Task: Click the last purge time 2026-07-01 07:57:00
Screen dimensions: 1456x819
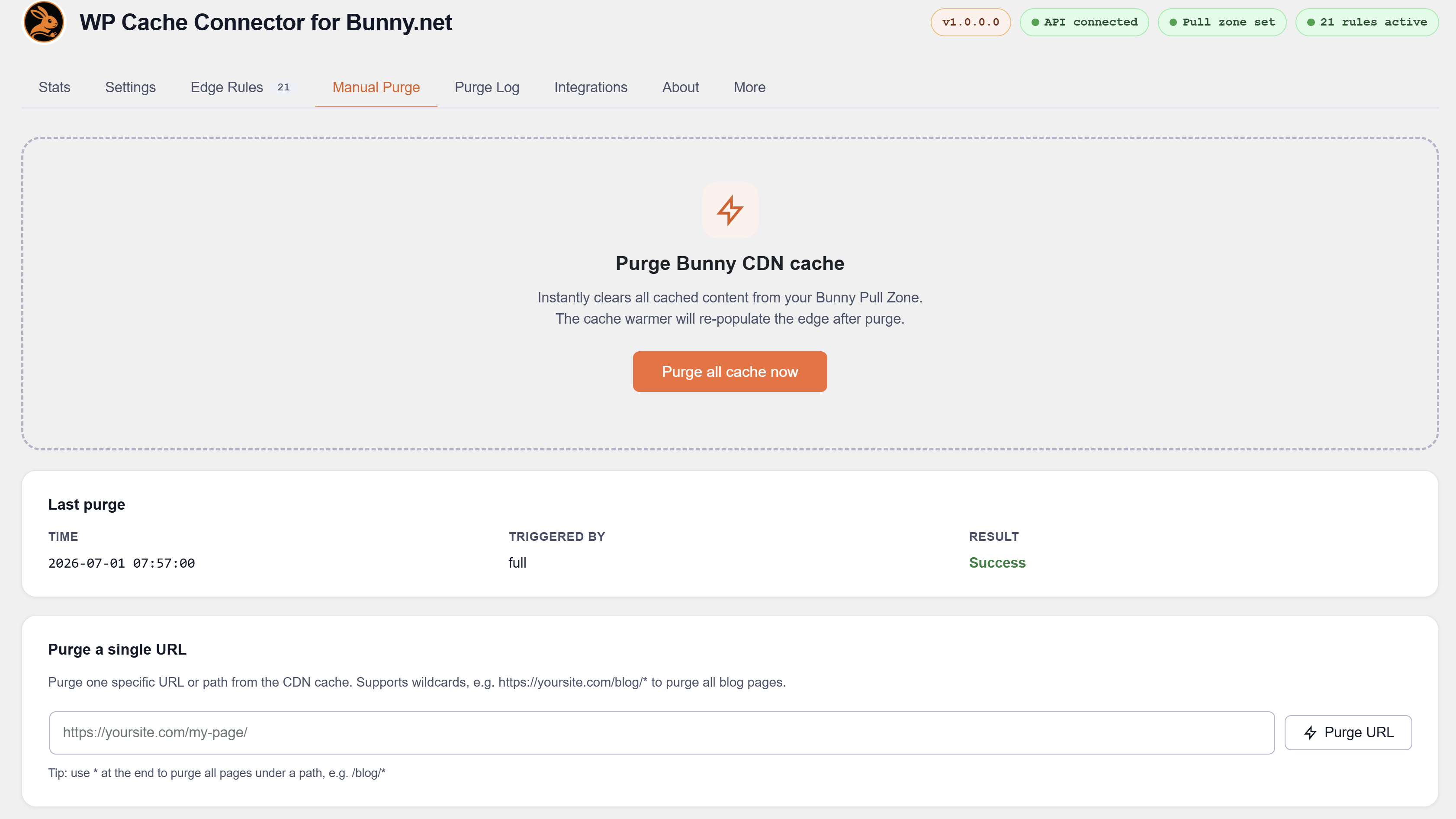Action: pos(122,563)
